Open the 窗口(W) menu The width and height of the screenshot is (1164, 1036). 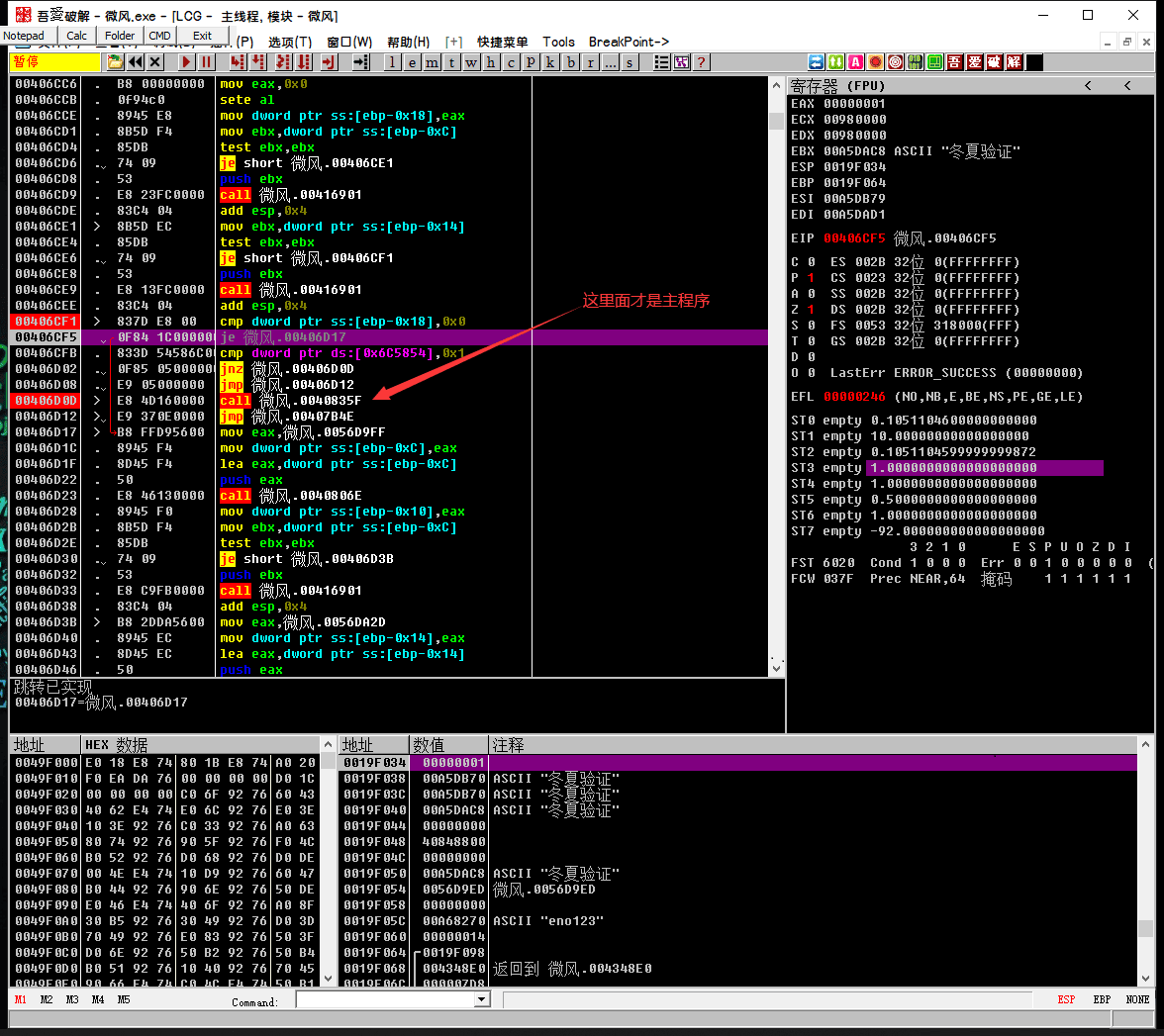pos(348,43)
